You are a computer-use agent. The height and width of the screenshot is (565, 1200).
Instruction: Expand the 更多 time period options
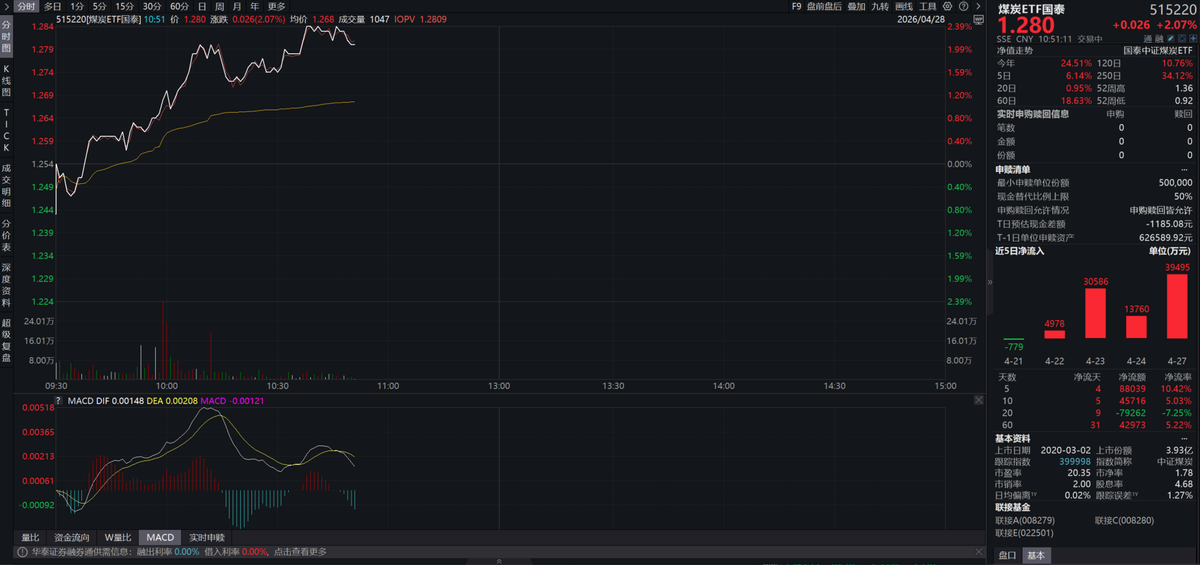(x=276, y=6)
